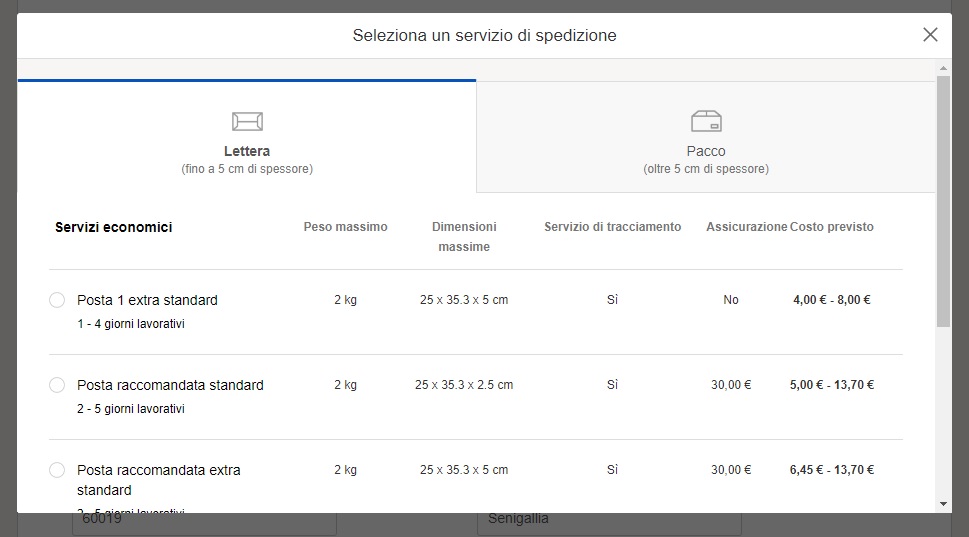Image resolution: width=969 pixels, height=537 pixels.
Task: Select Posta raccomandata extra standard radio button
Action: pos(57,470)
